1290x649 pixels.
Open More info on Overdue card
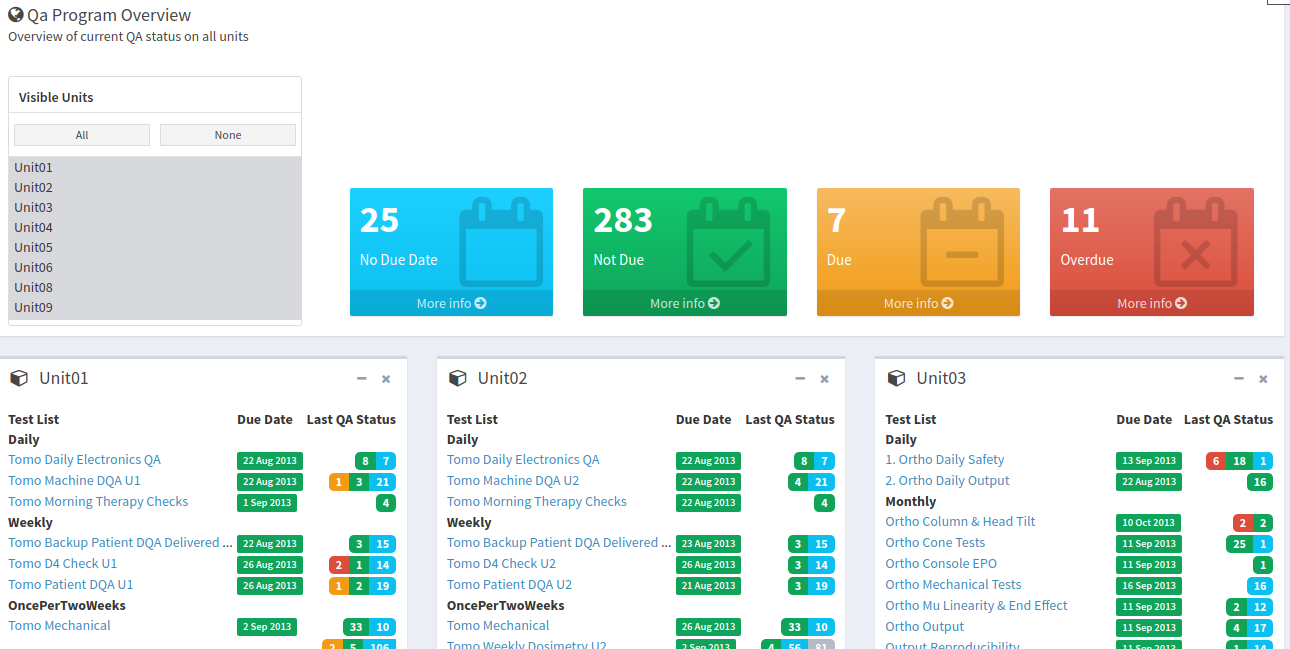[x=1152, y=303]
